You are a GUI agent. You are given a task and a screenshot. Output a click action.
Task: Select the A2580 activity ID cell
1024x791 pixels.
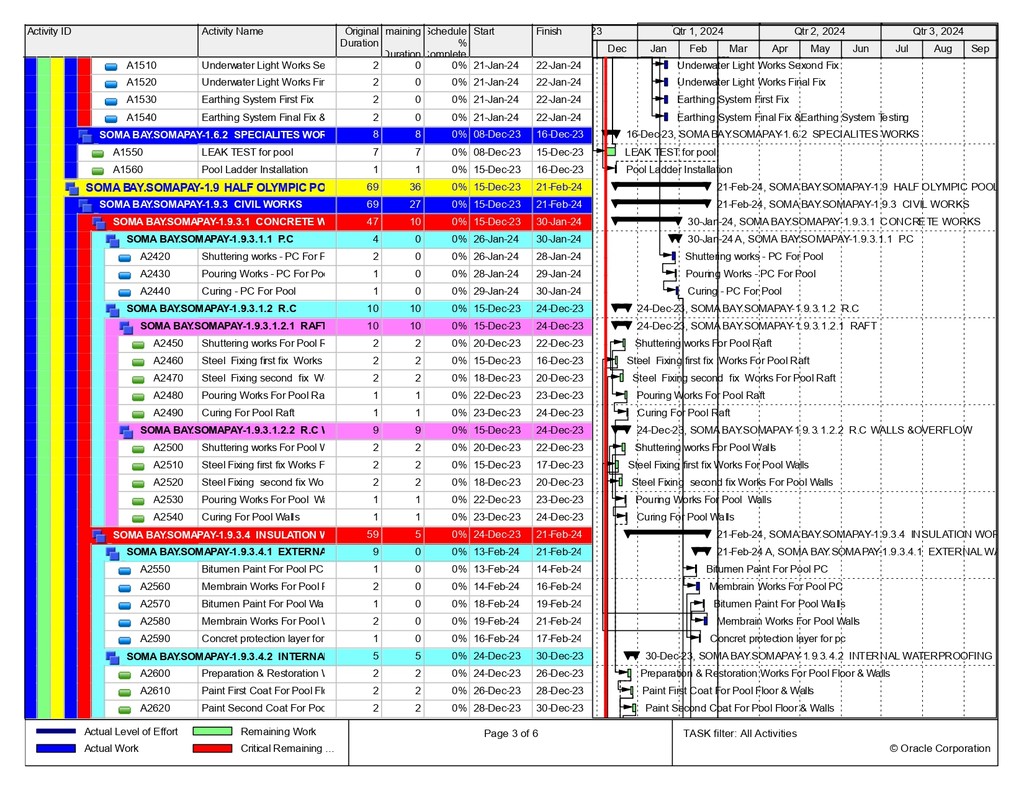[155, 622]
